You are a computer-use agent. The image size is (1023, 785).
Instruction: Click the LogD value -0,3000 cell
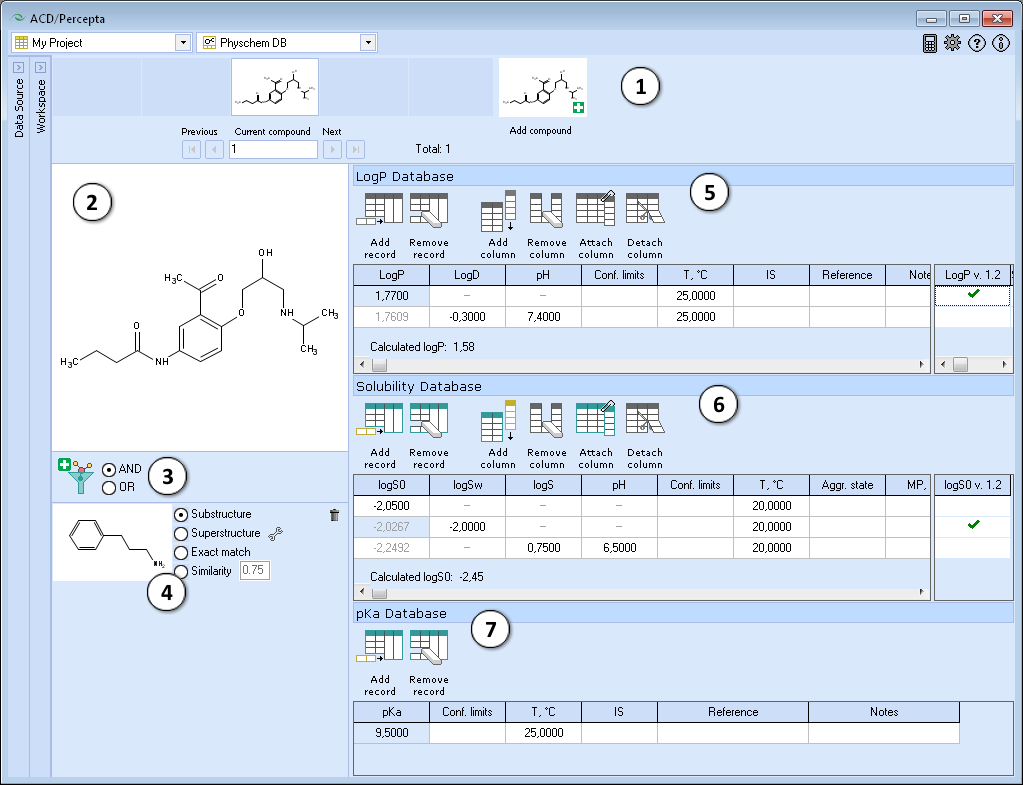coord(467,317)
